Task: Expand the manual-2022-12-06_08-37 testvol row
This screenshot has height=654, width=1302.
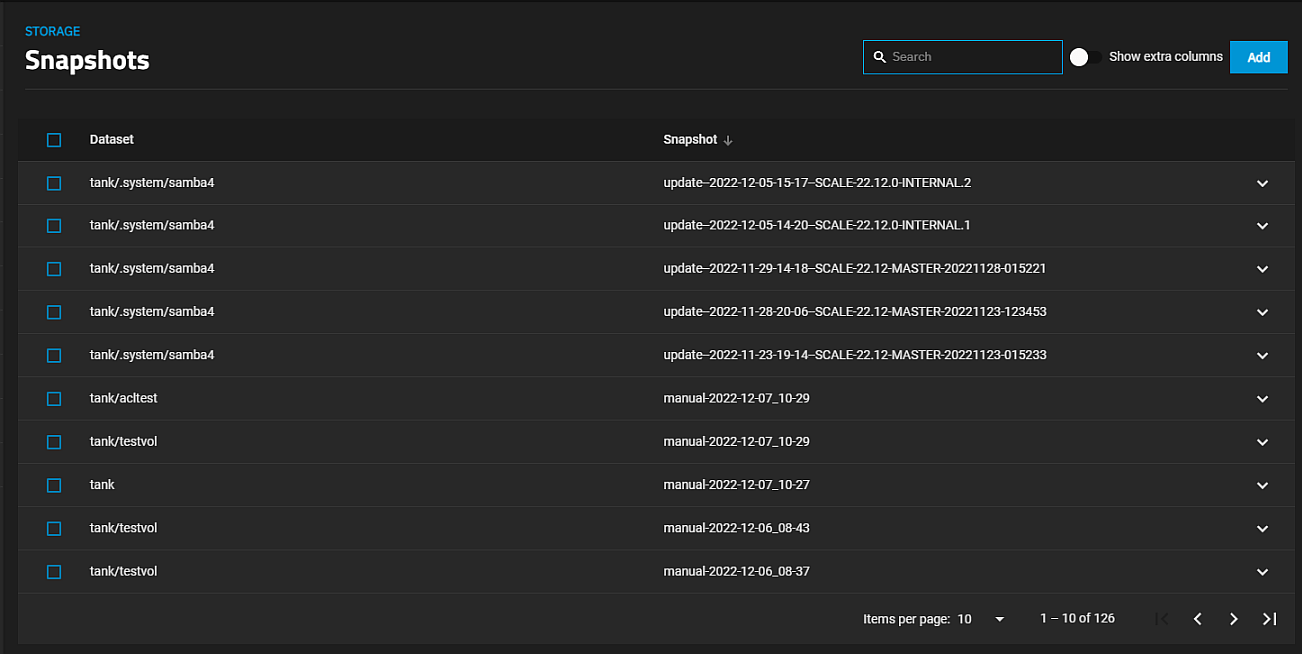Action: click(x=1262, y=571)
